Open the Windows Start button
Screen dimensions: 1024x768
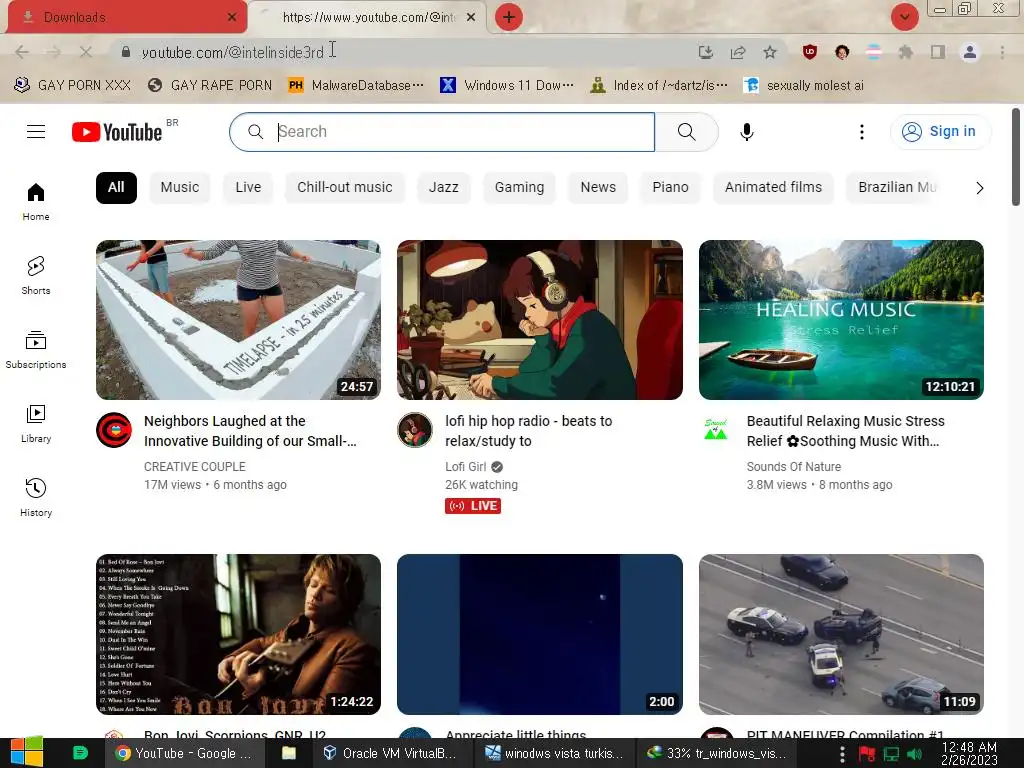pos(27,753)
